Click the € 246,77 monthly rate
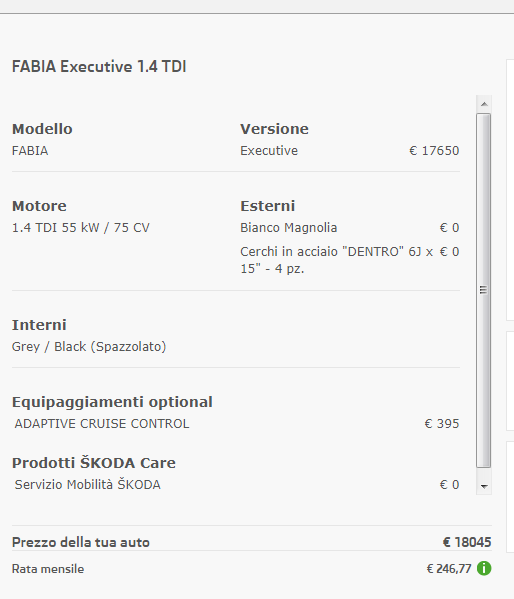The width and height of the screenshot is (514, 599). (x=449, y=569)
